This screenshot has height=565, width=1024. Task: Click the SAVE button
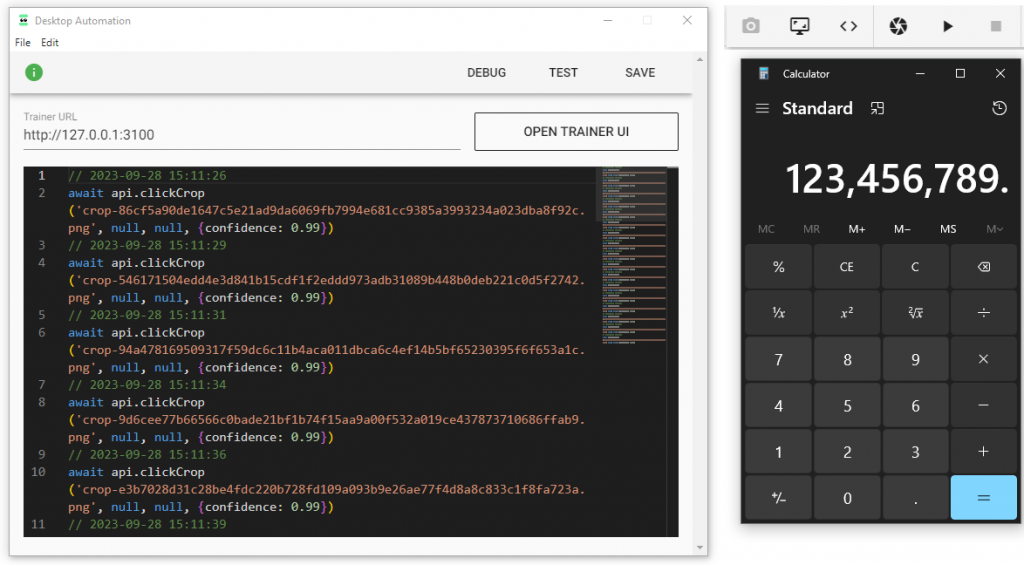640,73
